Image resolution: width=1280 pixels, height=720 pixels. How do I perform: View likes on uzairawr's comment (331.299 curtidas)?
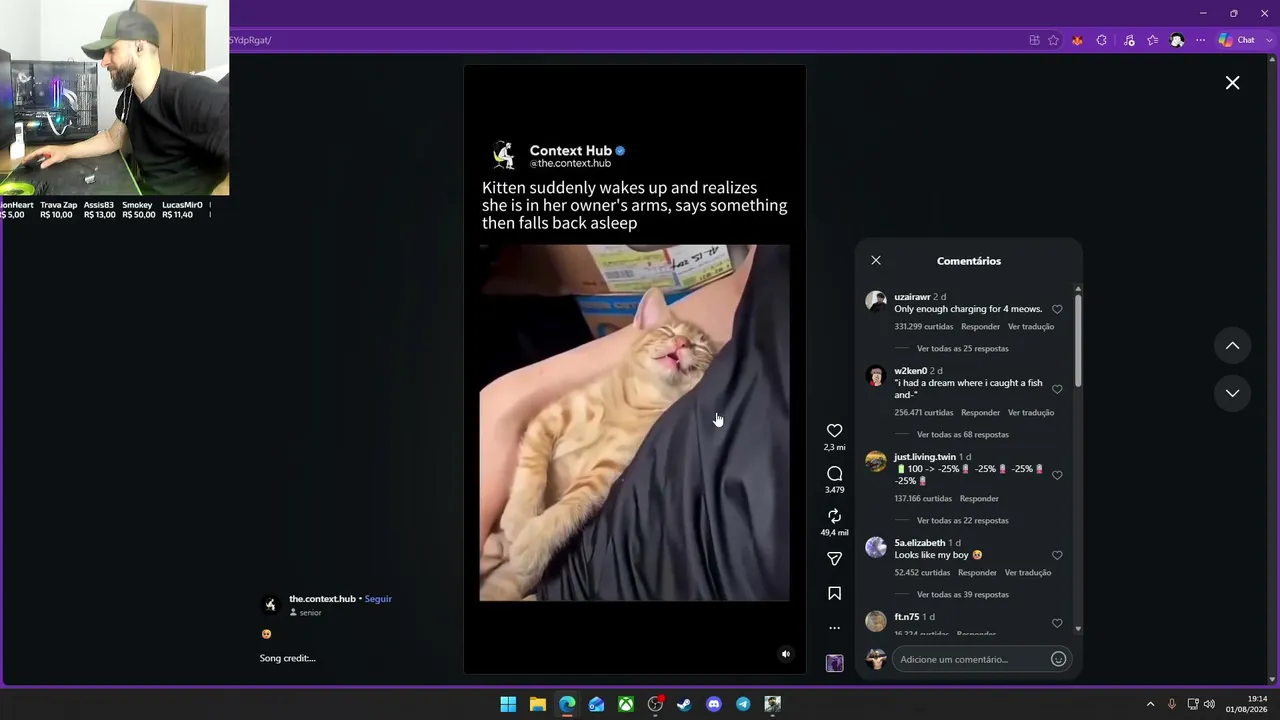point(924,327)
